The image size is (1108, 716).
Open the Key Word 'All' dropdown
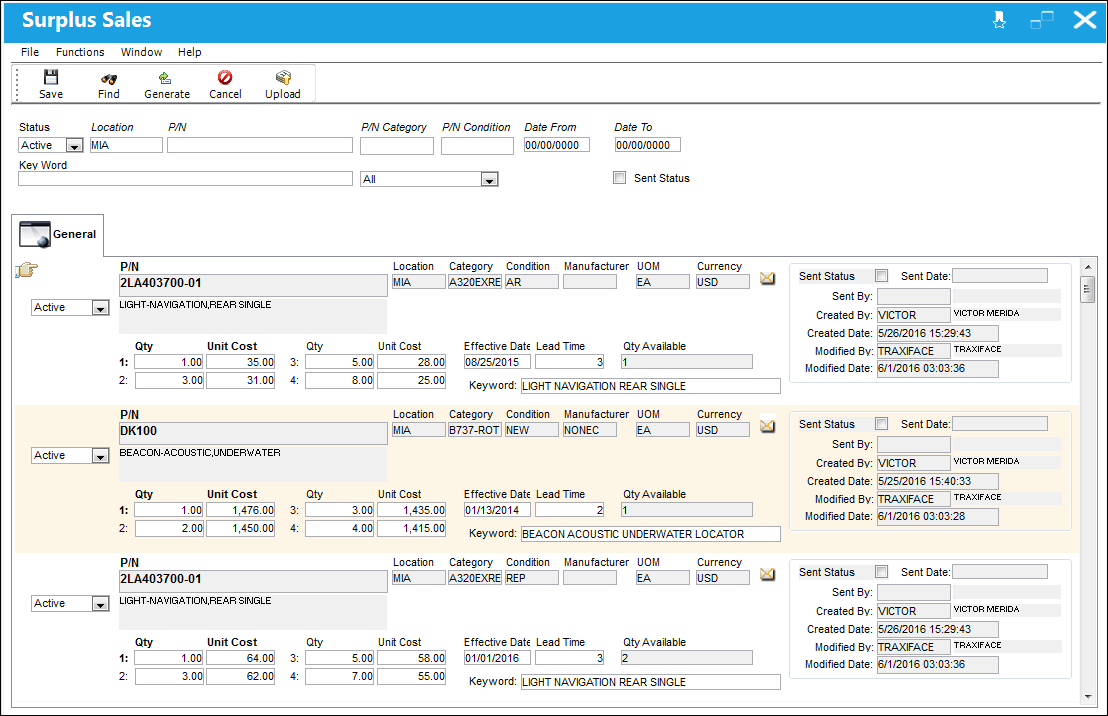(489, 180)
